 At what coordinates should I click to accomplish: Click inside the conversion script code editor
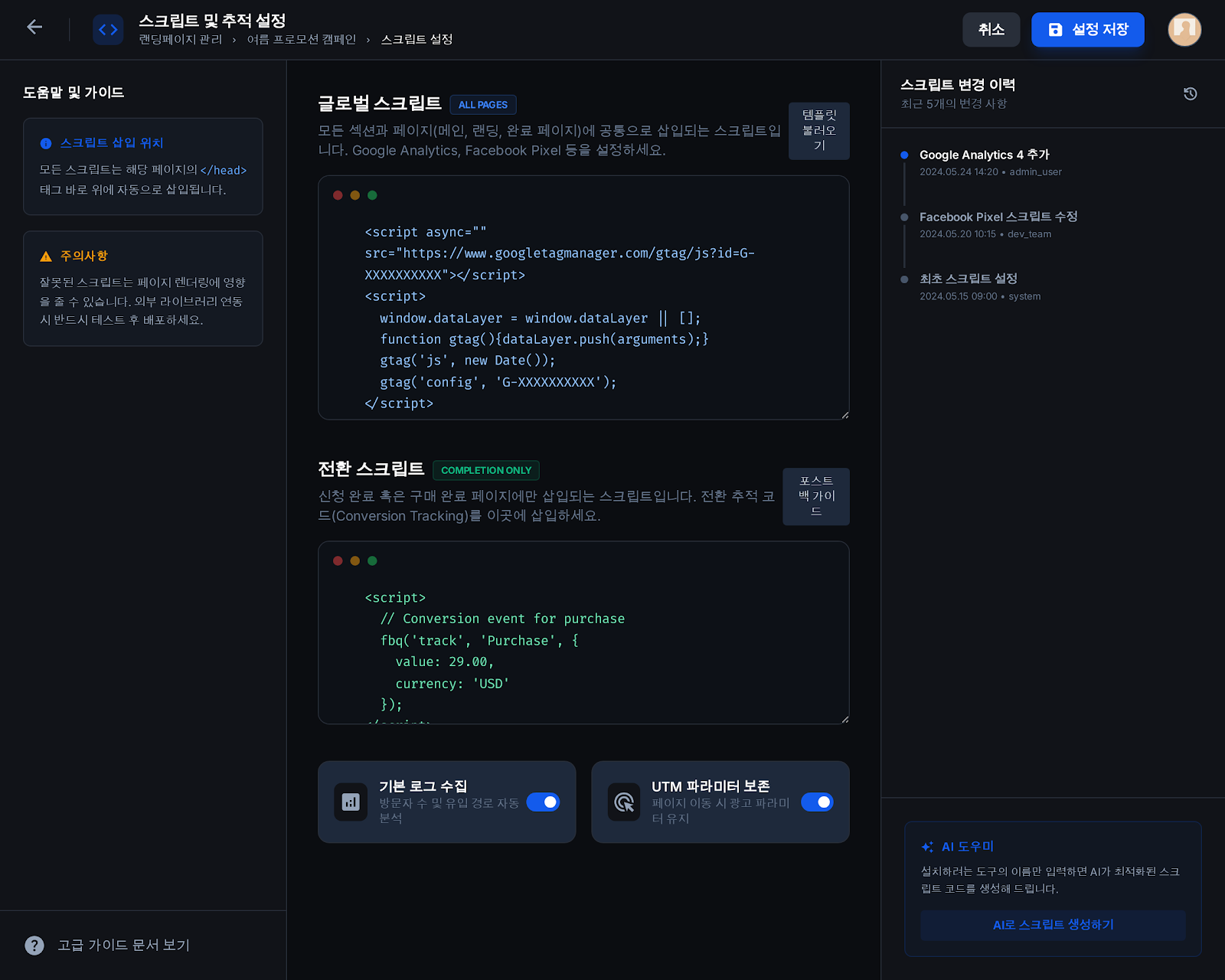583,651
